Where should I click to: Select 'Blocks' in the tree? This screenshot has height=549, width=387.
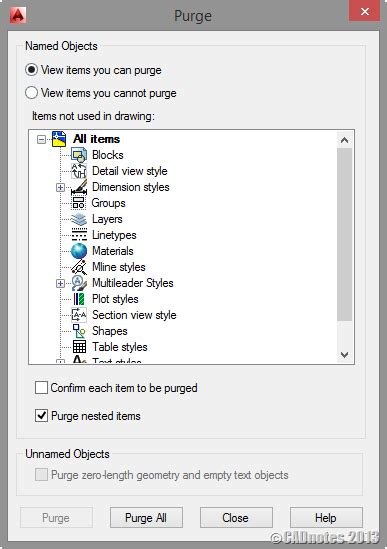tap(108, 155)
